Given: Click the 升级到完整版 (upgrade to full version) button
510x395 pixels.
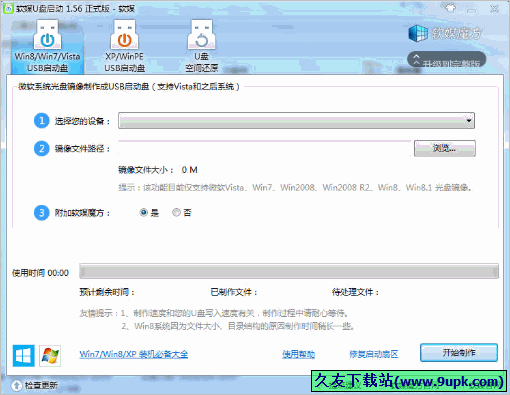Looking at the screenshot, I should (x=446, y=60).
